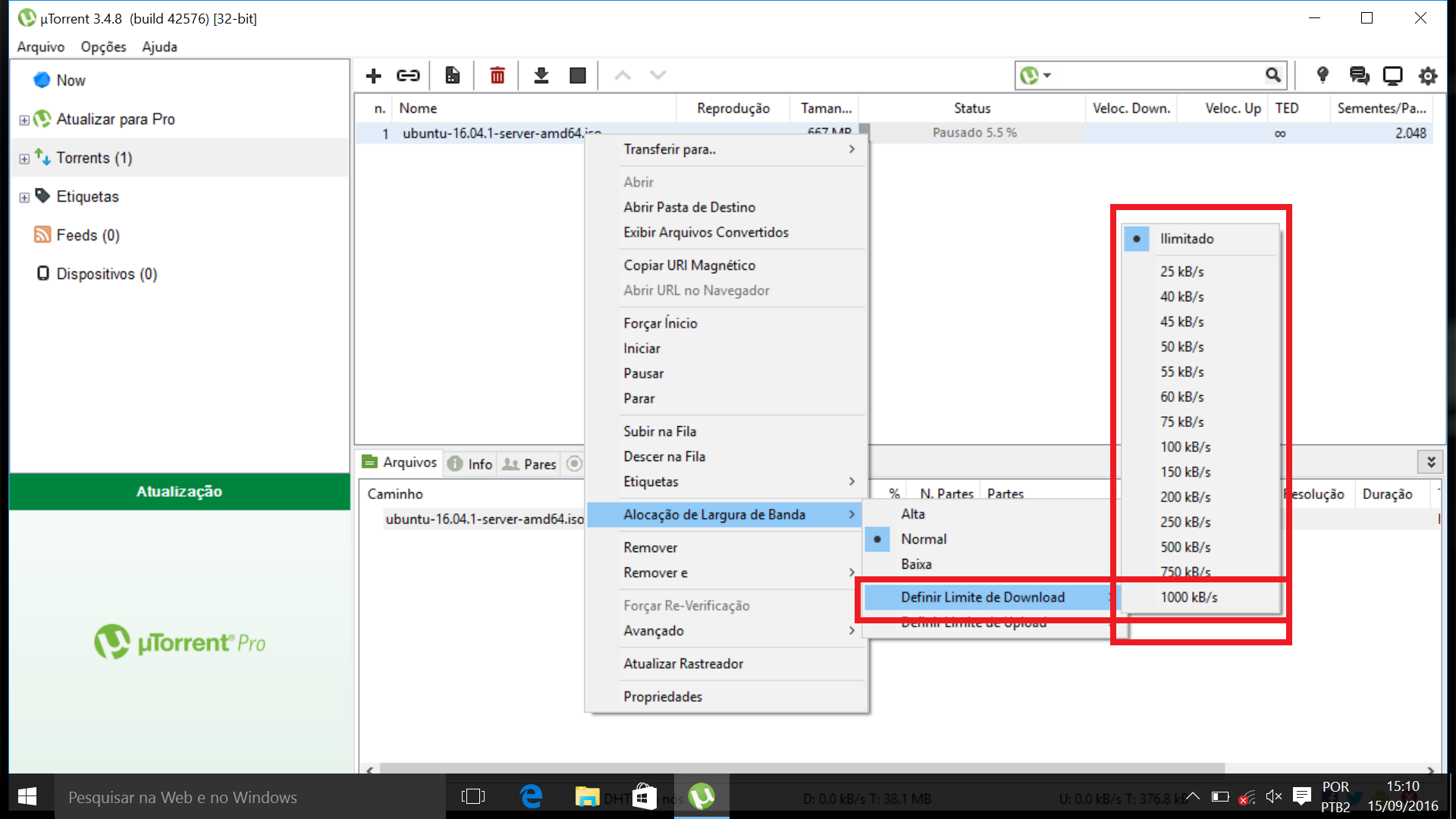This screenshot has width=1456, height=819.
Task: Select Alocação de Largura de Banda menu item
Action: pos(714,514)
